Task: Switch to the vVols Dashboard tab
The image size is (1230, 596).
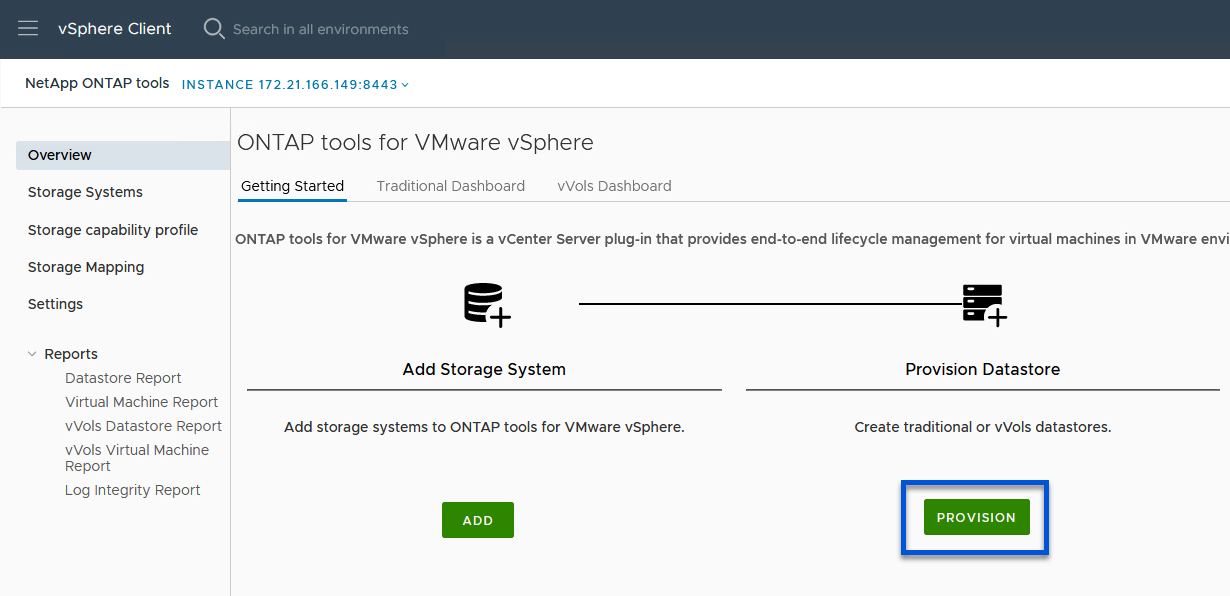Action: coord(614,186)
